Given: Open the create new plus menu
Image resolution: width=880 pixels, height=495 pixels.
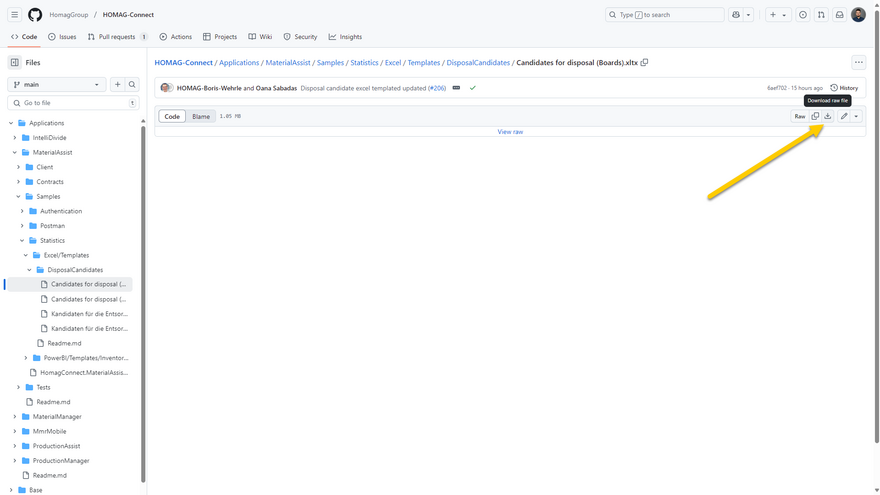Looking at the screenshot, I should (x=777, y=15).
